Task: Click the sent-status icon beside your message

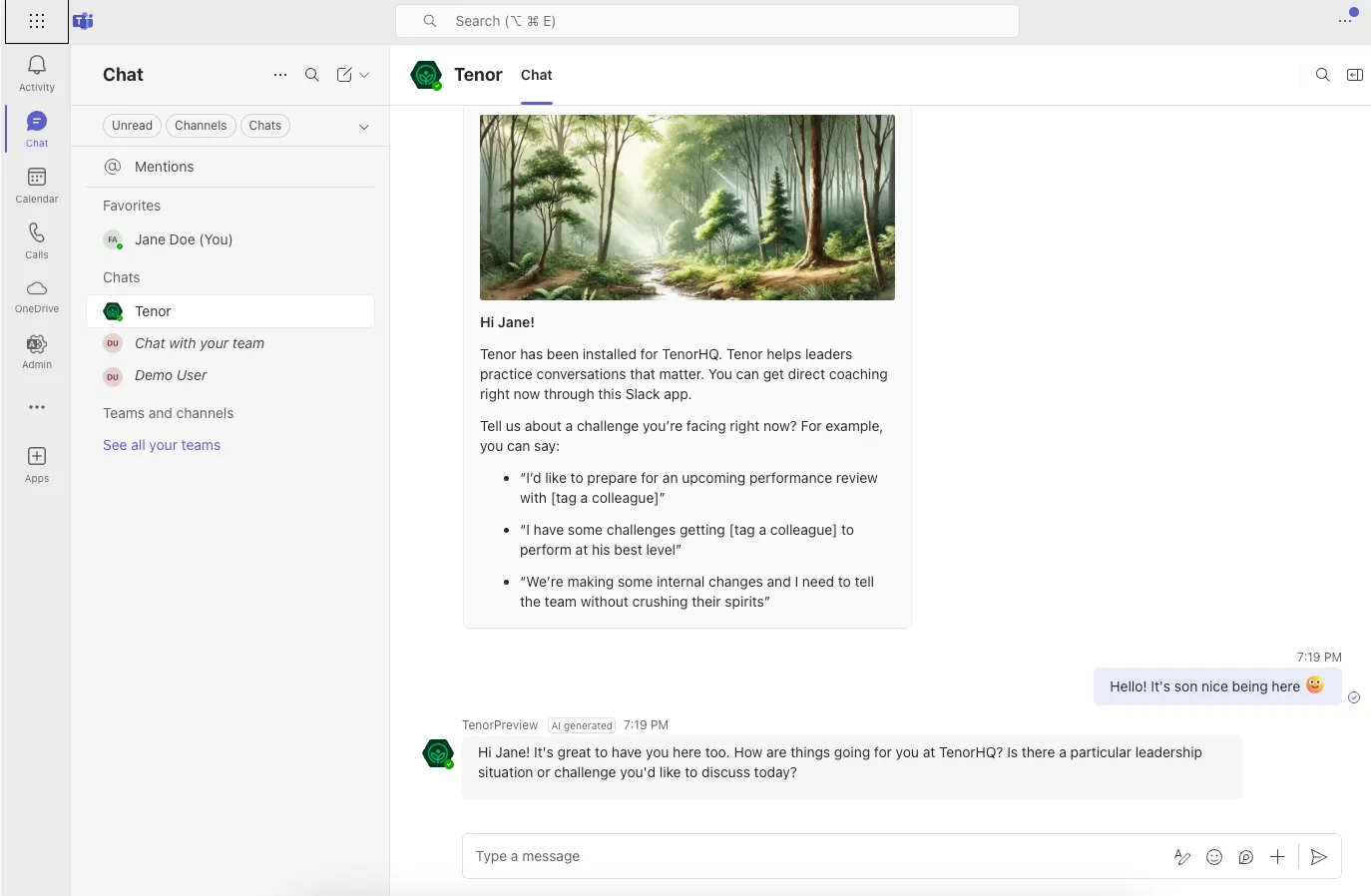Action: pyautogui.click(x=1354, y=697)
